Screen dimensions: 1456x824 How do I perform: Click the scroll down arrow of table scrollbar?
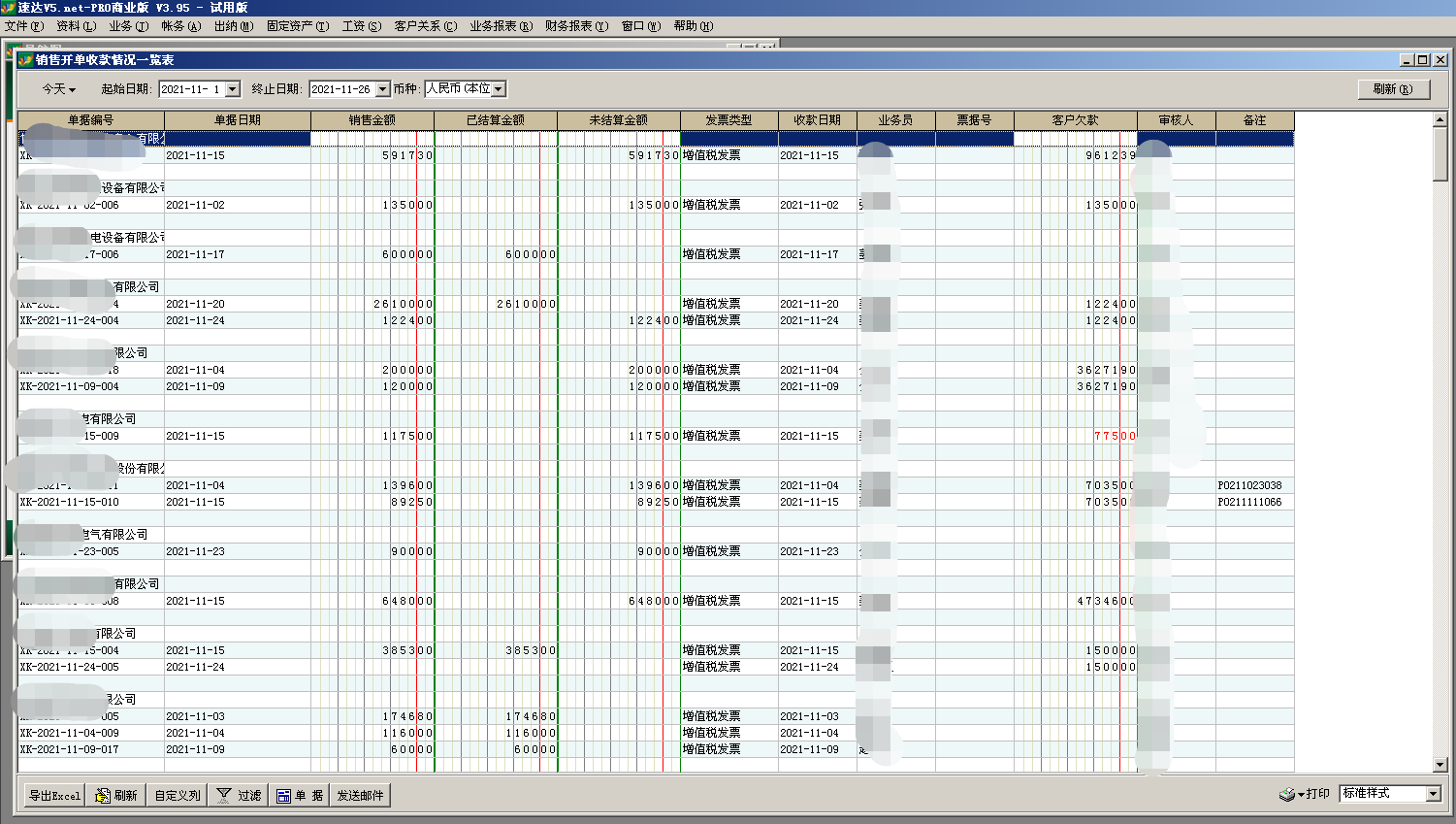click(x=1440, y=765)
